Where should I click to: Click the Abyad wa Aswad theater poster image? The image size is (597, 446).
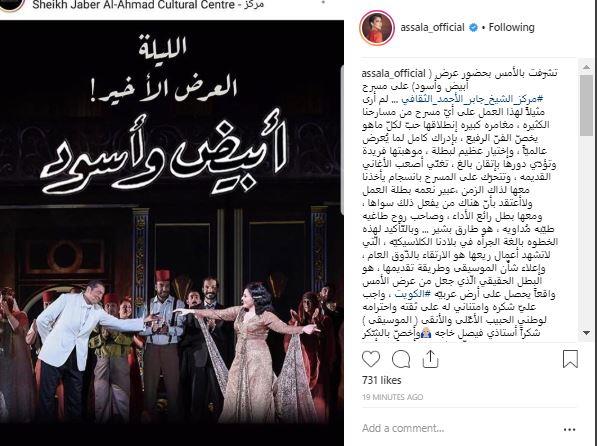coord(172,222)
